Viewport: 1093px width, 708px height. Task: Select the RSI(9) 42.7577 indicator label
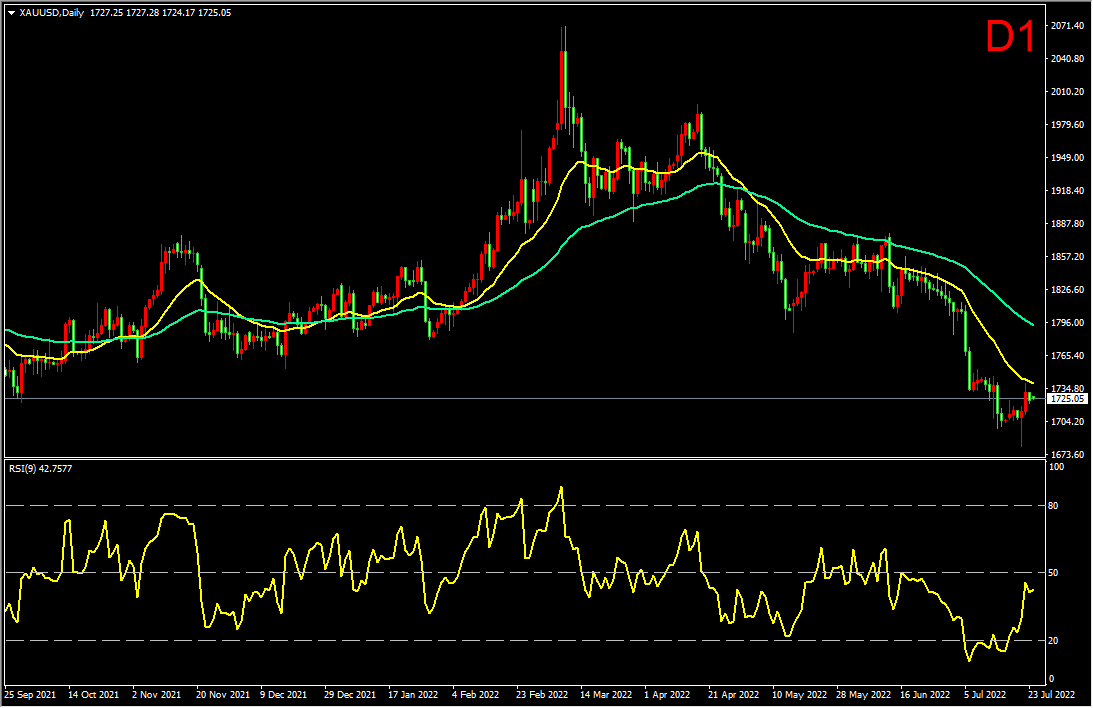click(40, 469)
